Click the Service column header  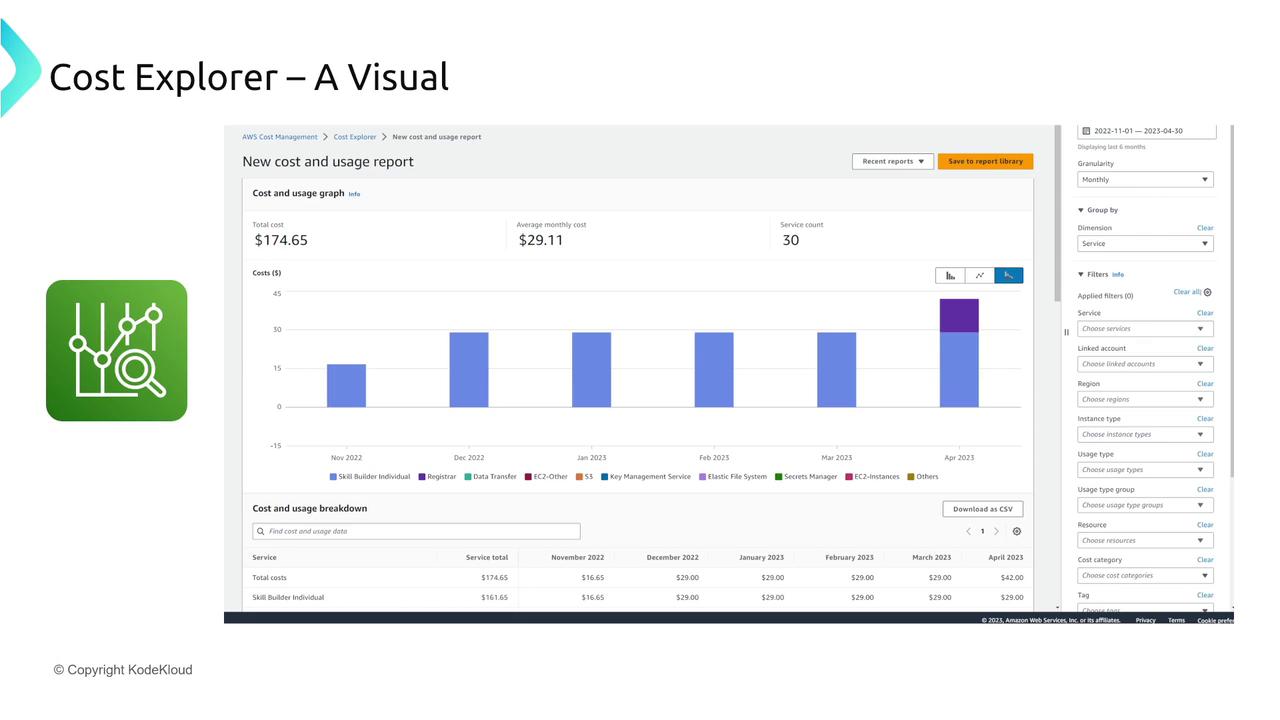pos(265,558)
